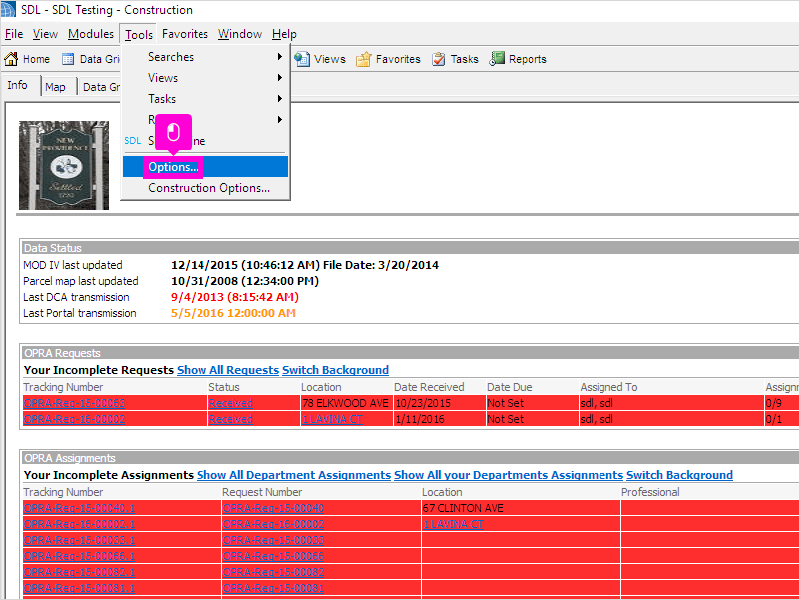Click the SDL globe icon in title bar

pos(9,9)
